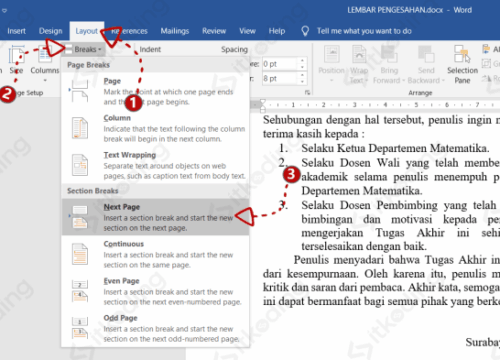Select the Layout ribbon tab
Image resolution: width=500 pixels, height=360 pixels.
coord(87,31)
